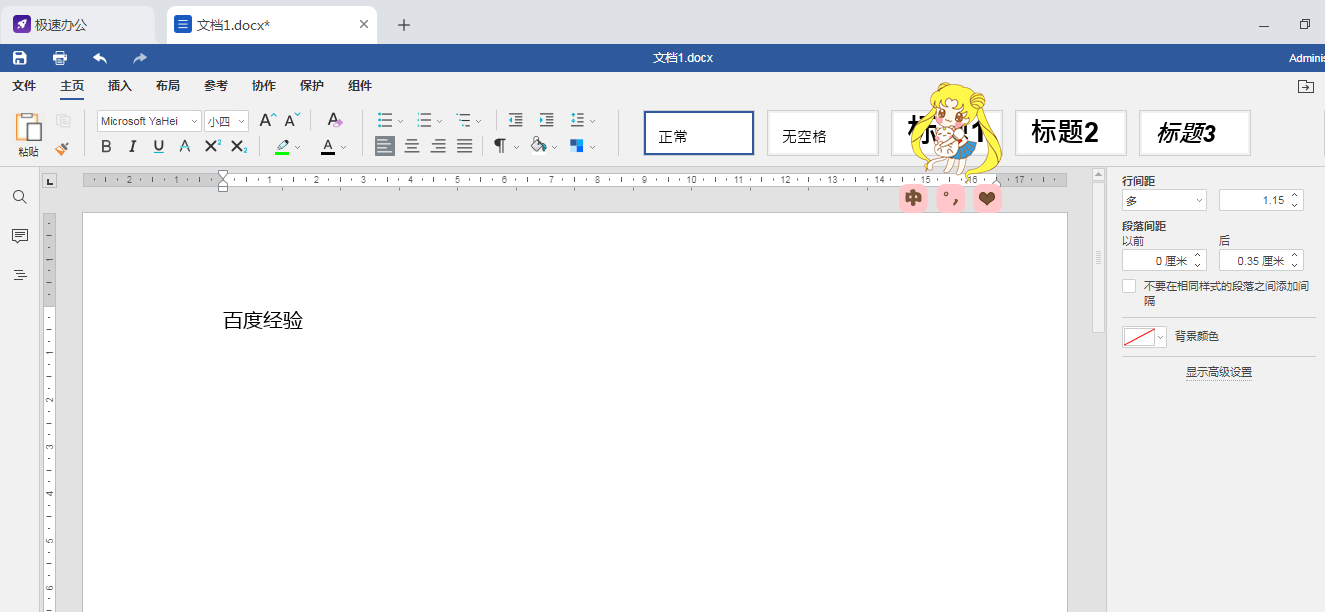Screen dimensions: 1325x612
Task: Center align text
Action: 411,147
